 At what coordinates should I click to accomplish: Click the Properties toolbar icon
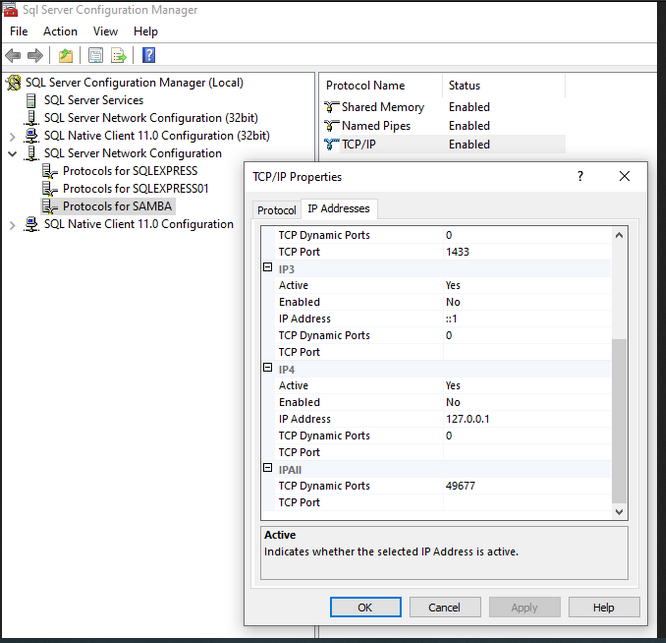click(x=96, y=55)
